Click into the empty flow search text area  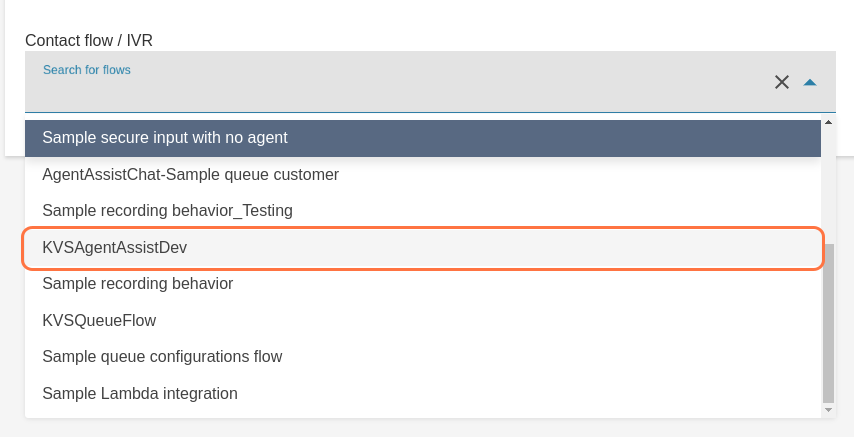(400, 92)
